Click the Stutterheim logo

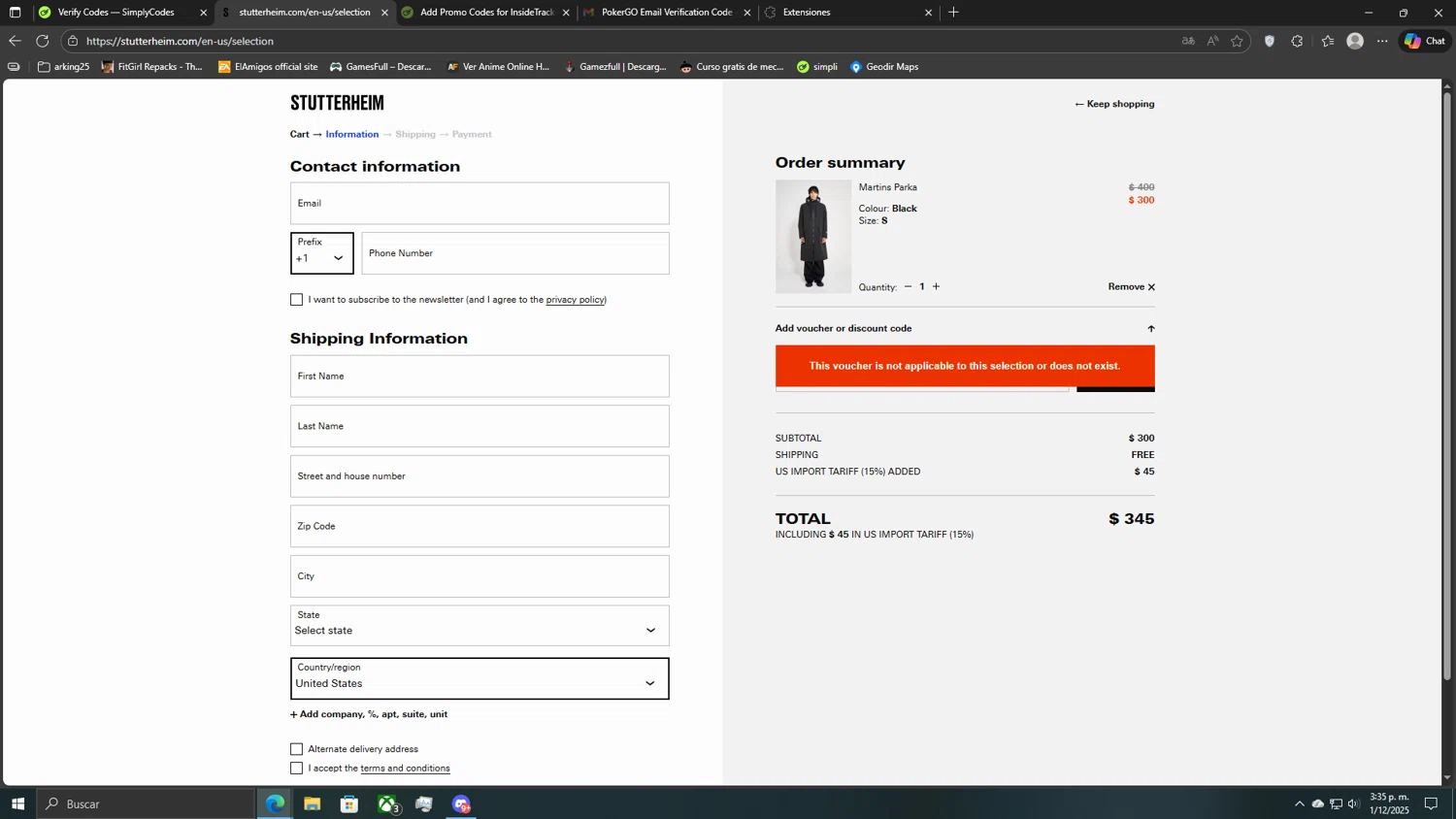point(337,103)
